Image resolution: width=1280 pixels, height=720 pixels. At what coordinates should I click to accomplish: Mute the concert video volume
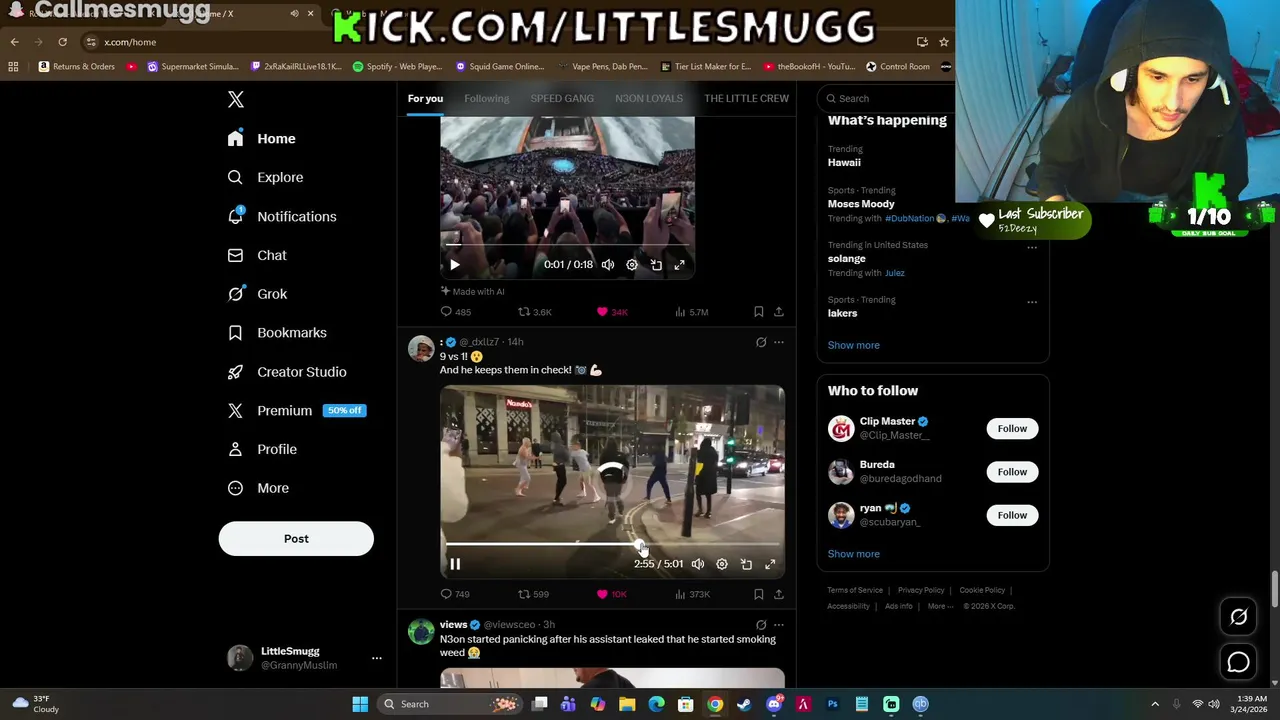click(608, 265)
